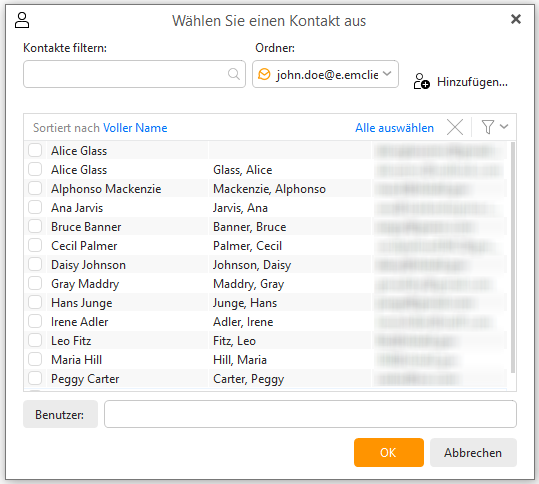Image resolution: width=539 pixels, height=484 pixels.
Task: Expand the filter options chevron
Action: [504, 126]
